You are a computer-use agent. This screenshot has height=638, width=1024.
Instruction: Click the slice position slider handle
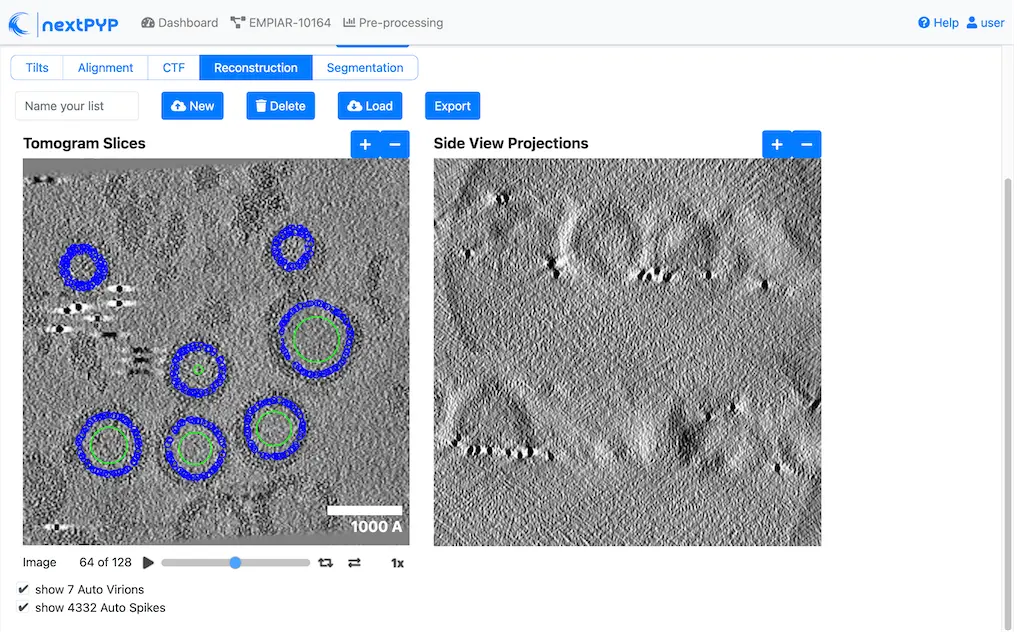[235, 563]
